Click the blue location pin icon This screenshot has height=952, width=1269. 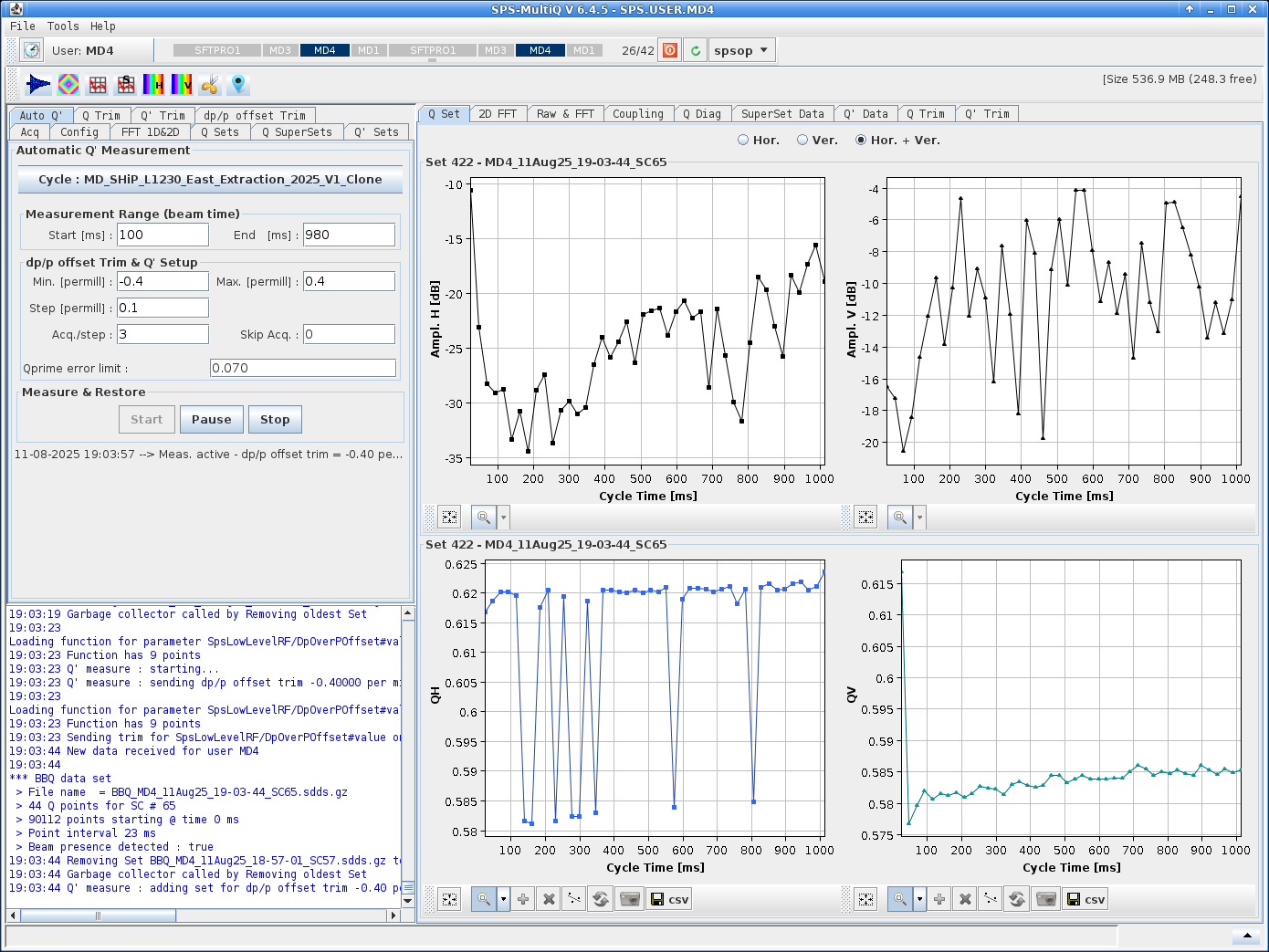point(238,85)
